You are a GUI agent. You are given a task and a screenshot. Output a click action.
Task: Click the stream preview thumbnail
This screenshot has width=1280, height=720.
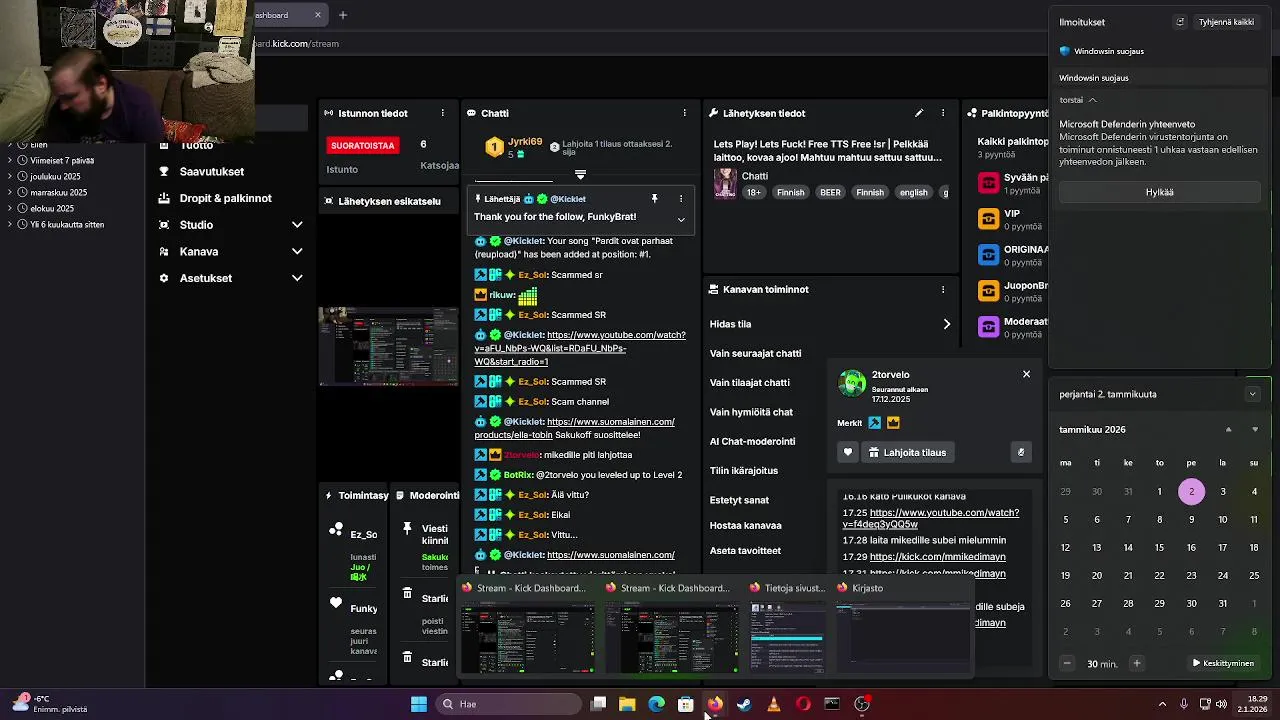[388, 346]
